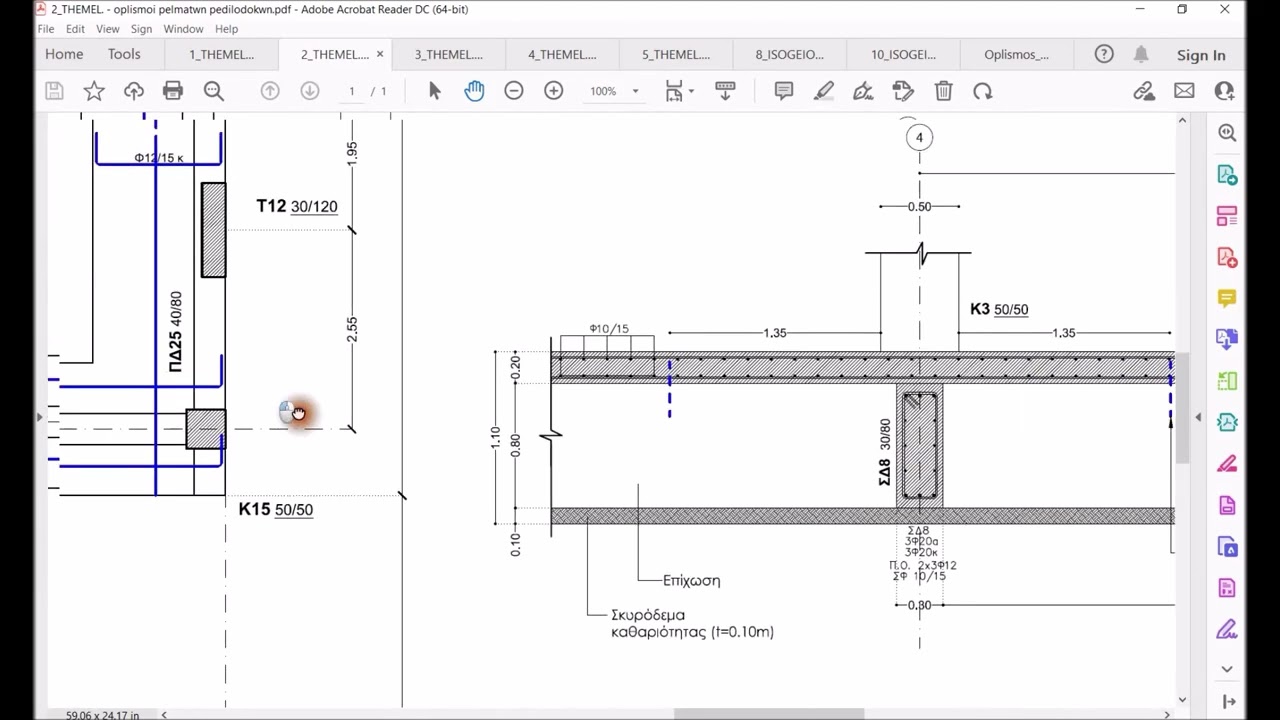This screenshot has width=1280, height=720.
Task: Open the View menu
Action: tap(108, 29)
